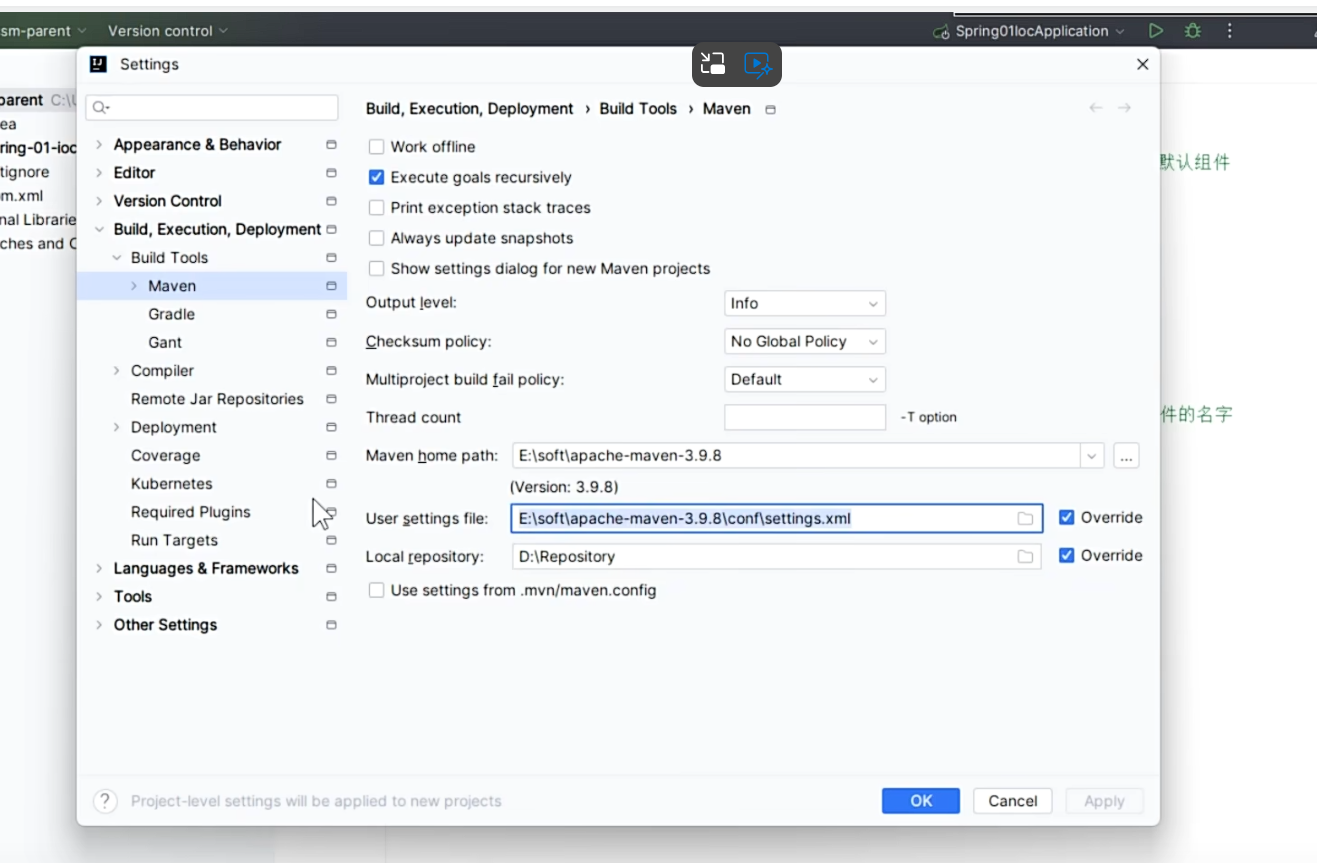Click the Run application play icon
The height and width of the screenshot is (863, 1317).
click(1156, 31)
